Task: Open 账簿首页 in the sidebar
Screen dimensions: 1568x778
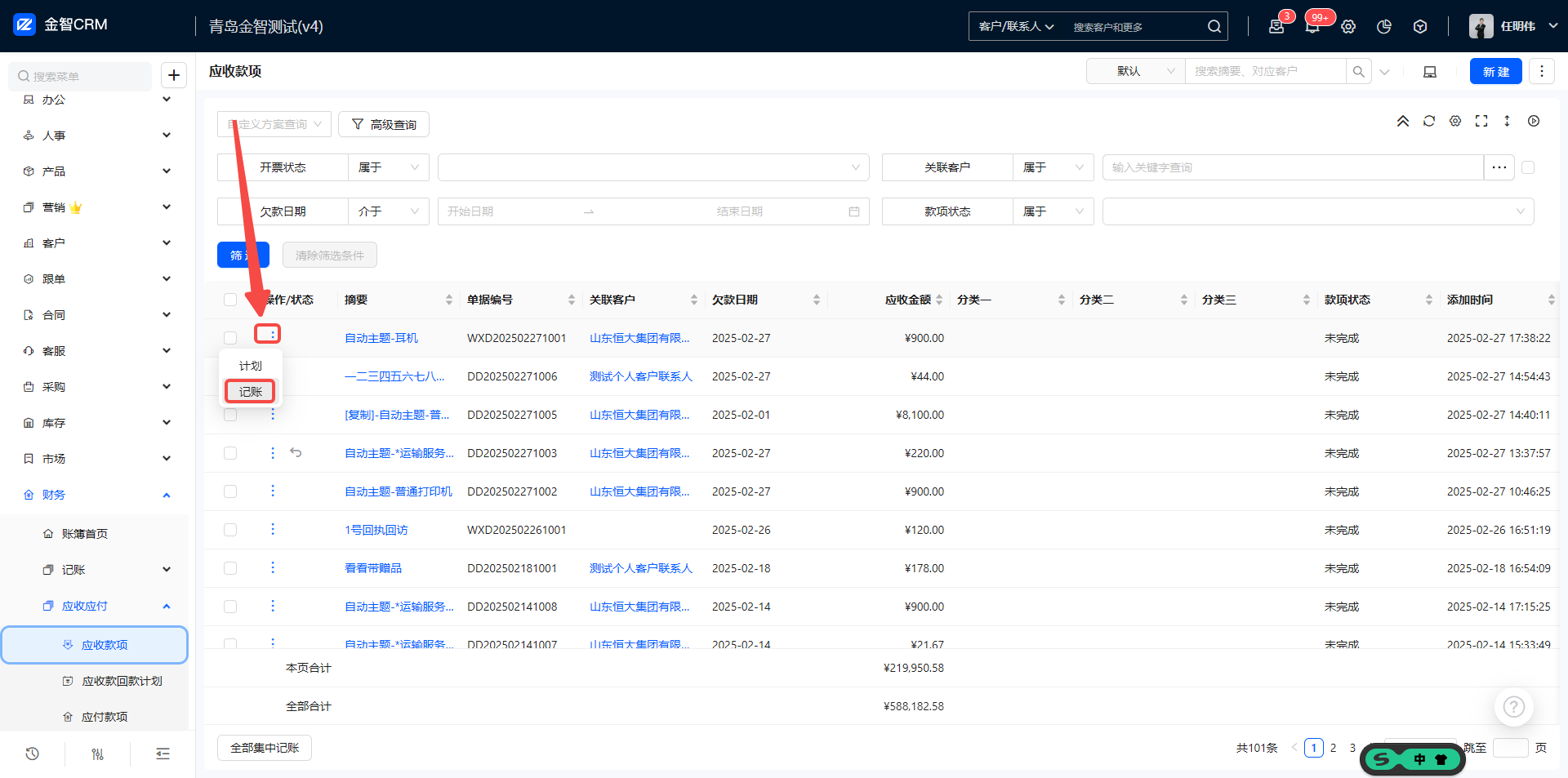Action: pos(85,534)
